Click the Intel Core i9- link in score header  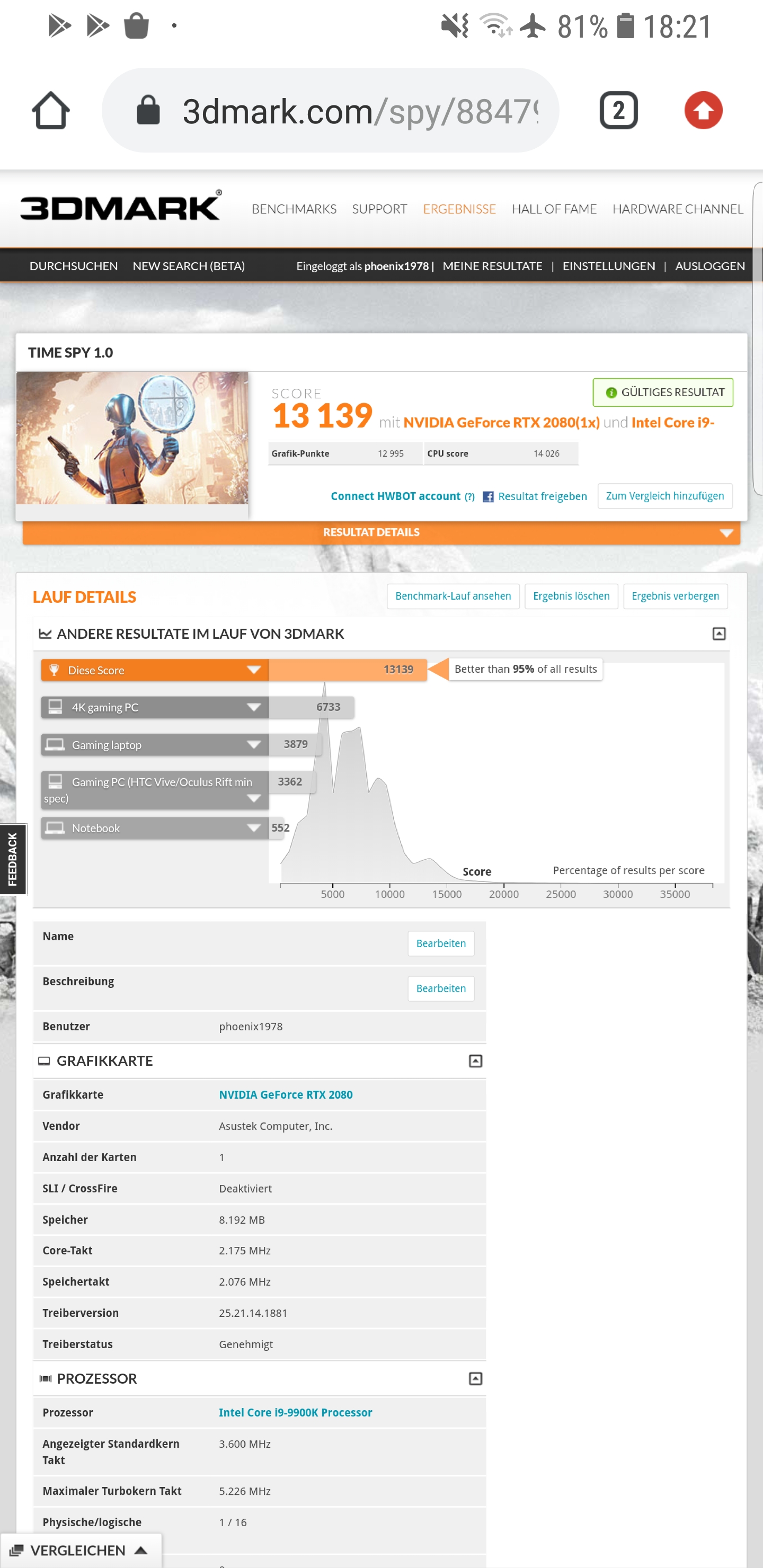tap(673, 422)
